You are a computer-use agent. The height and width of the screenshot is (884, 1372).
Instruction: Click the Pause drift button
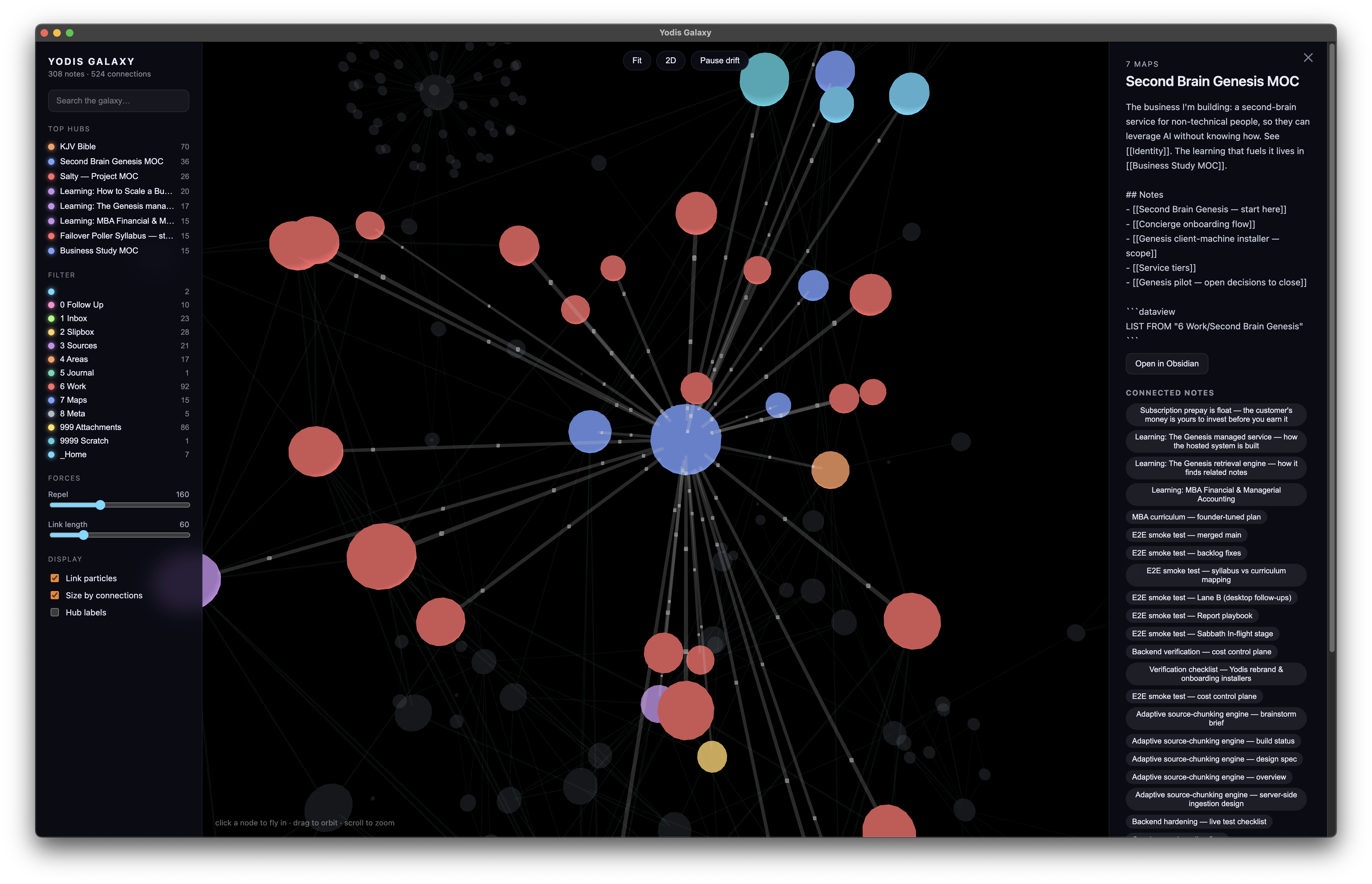(719, 60)
